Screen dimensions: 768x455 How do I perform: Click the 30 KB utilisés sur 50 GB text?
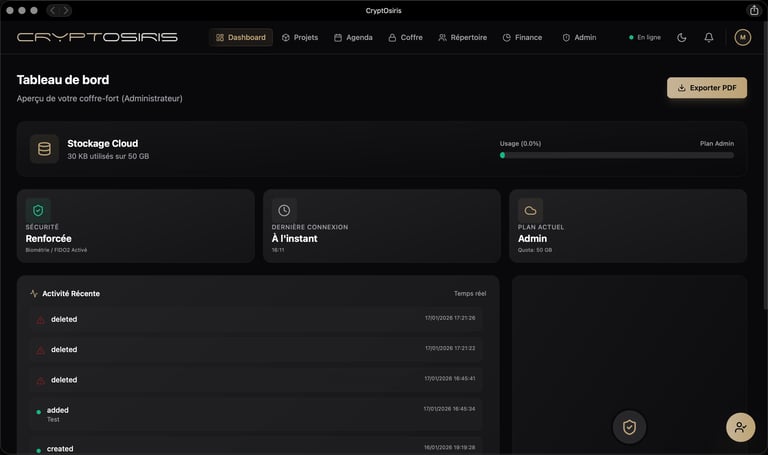[x=108, y=156]
